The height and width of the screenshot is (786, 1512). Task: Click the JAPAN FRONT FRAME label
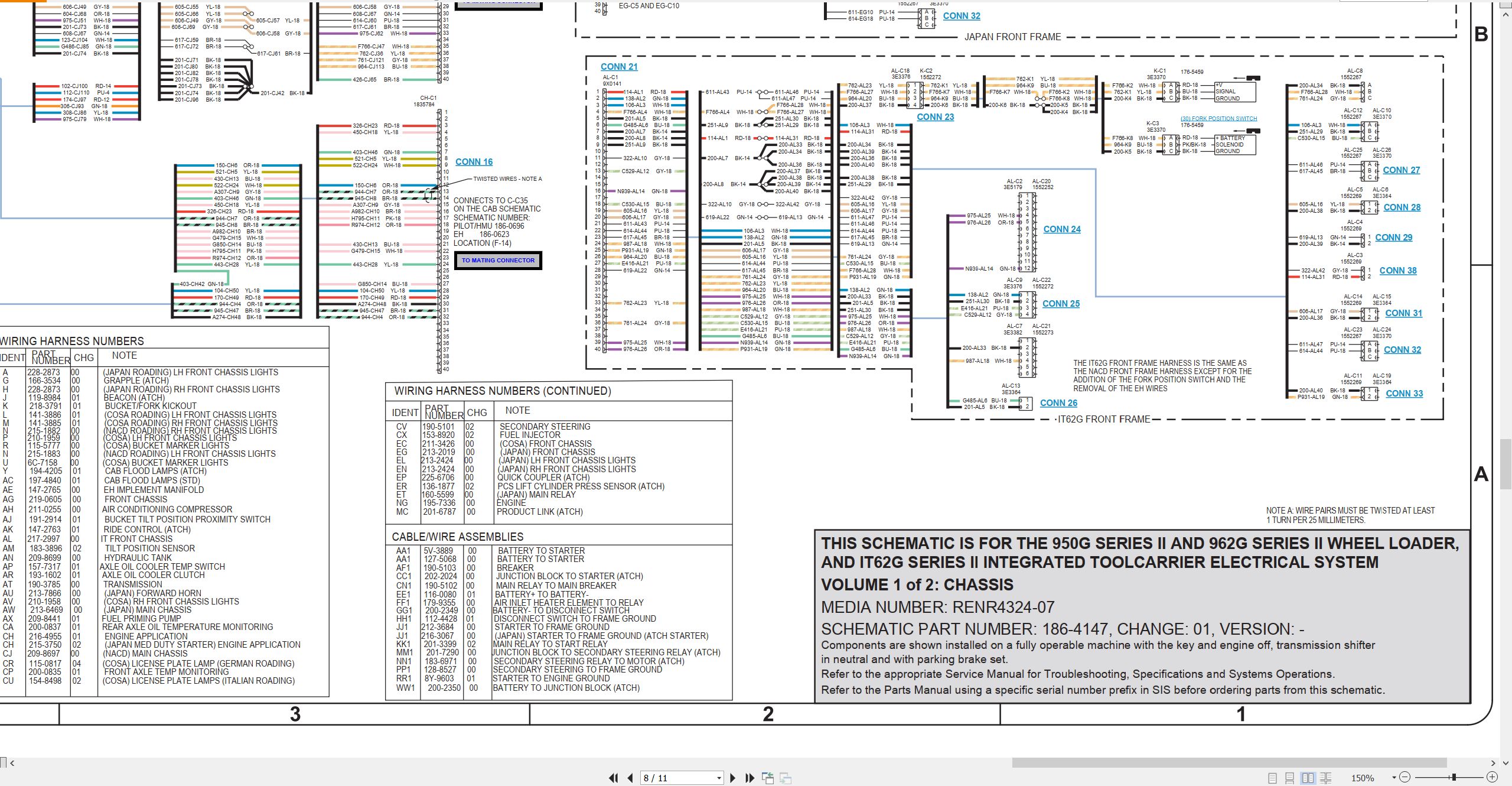tap(1012, 37)
